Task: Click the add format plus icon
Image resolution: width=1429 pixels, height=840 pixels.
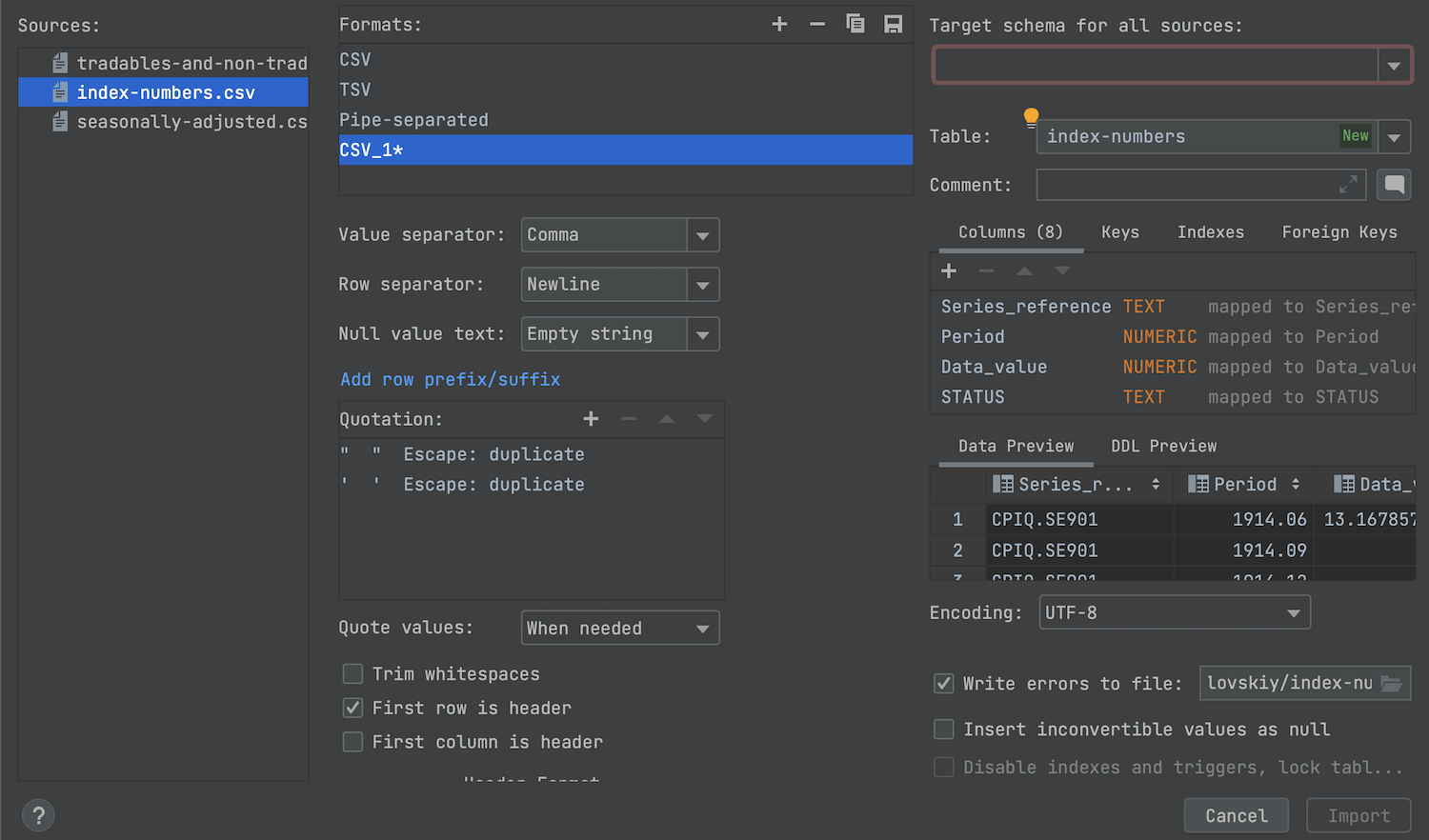Action: [779, 24]
